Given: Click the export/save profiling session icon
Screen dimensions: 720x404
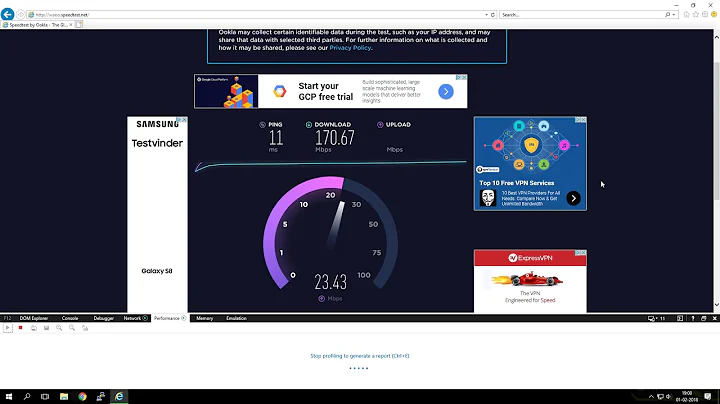Looking at the screenshot, I should [46, 328].
